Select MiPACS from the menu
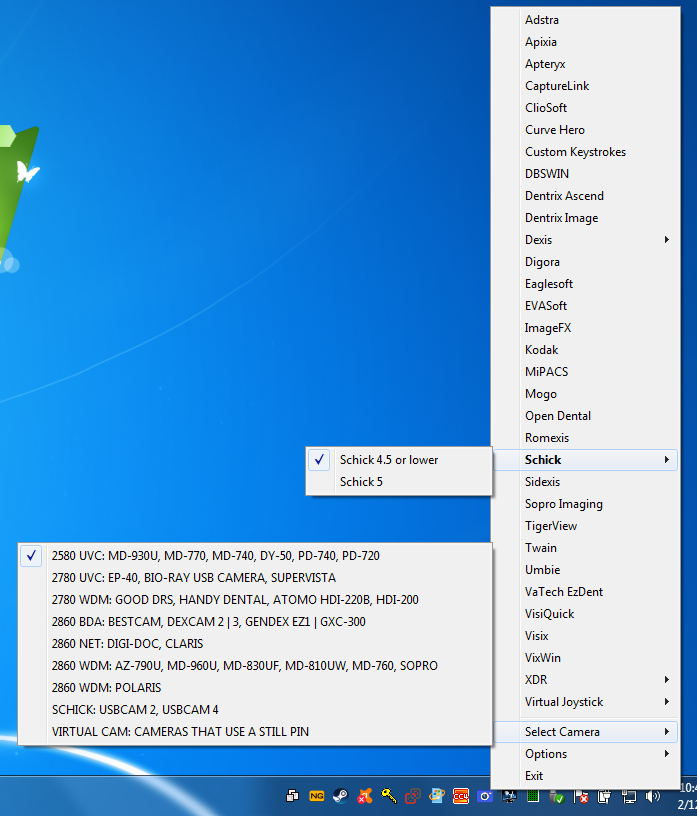Screen dimensions: 697x816 586,372
